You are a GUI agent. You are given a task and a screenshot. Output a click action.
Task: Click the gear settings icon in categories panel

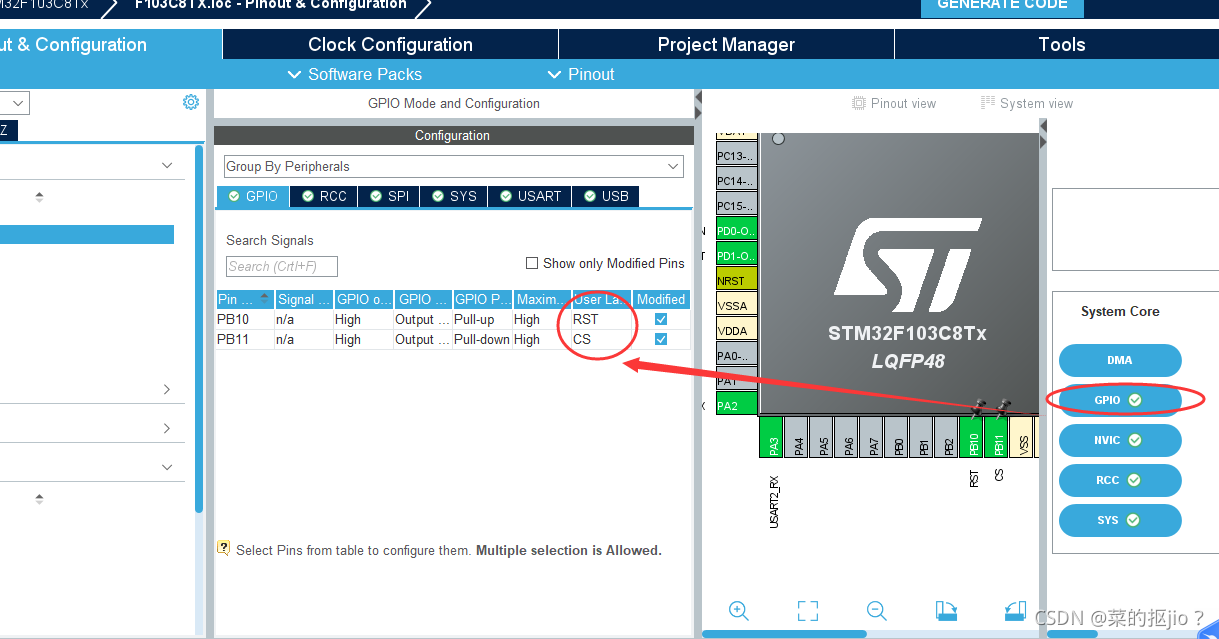[191, 102]
